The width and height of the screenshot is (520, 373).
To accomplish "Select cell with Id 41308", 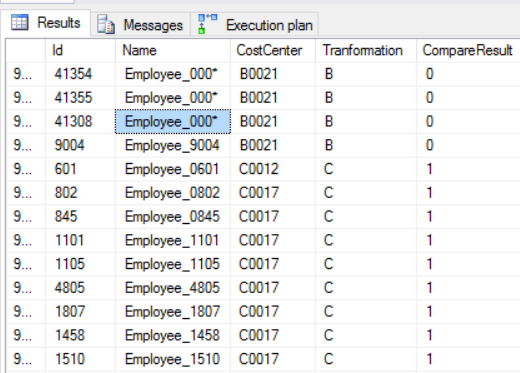I will click(x=80, y=121).
